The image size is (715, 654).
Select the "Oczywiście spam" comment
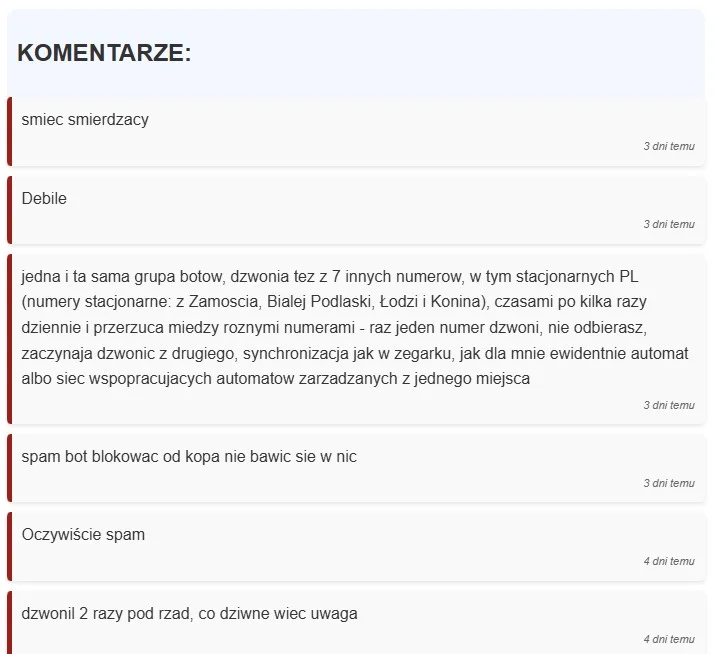(x=83, y=535)
